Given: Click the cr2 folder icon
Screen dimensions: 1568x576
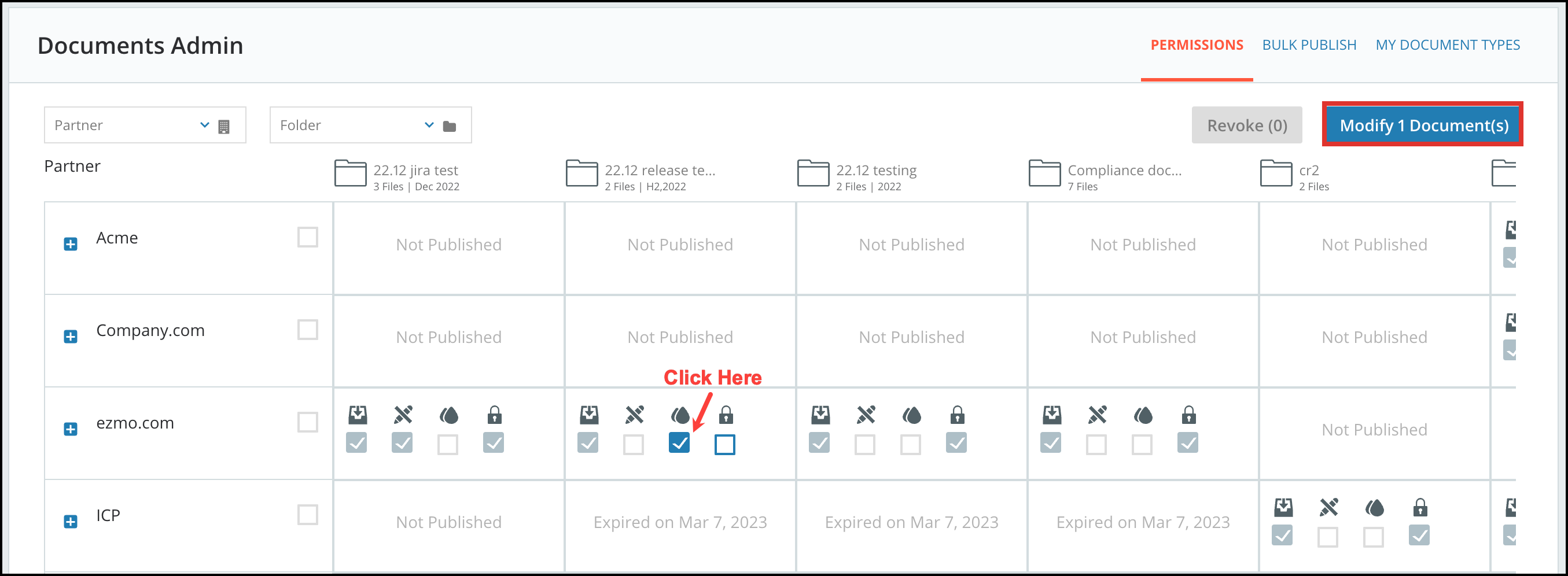Looking at the screenshot, I should pos(1276,173).
